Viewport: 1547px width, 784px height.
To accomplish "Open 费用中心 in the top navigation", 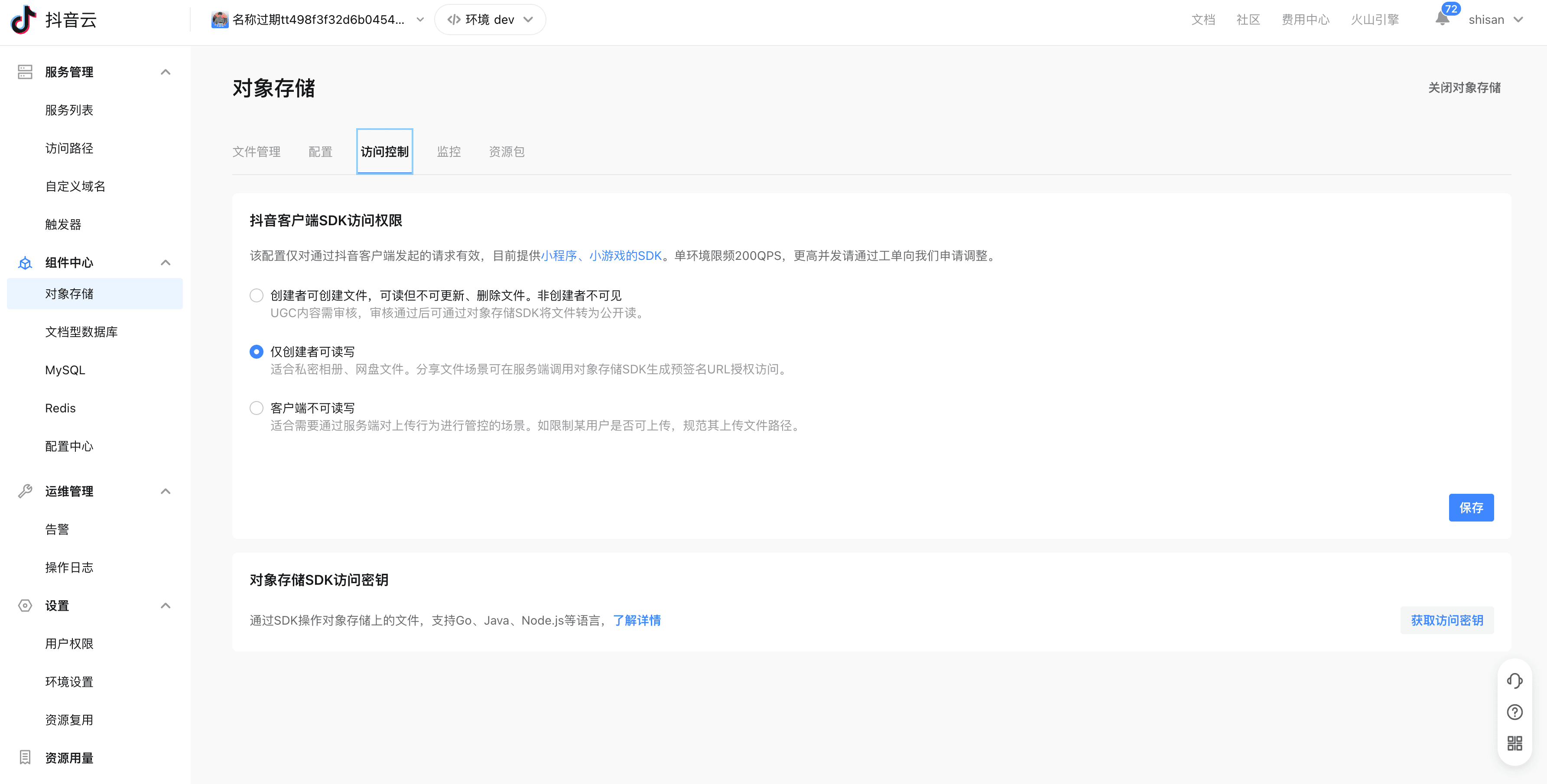I will [x=1305, y=20].
